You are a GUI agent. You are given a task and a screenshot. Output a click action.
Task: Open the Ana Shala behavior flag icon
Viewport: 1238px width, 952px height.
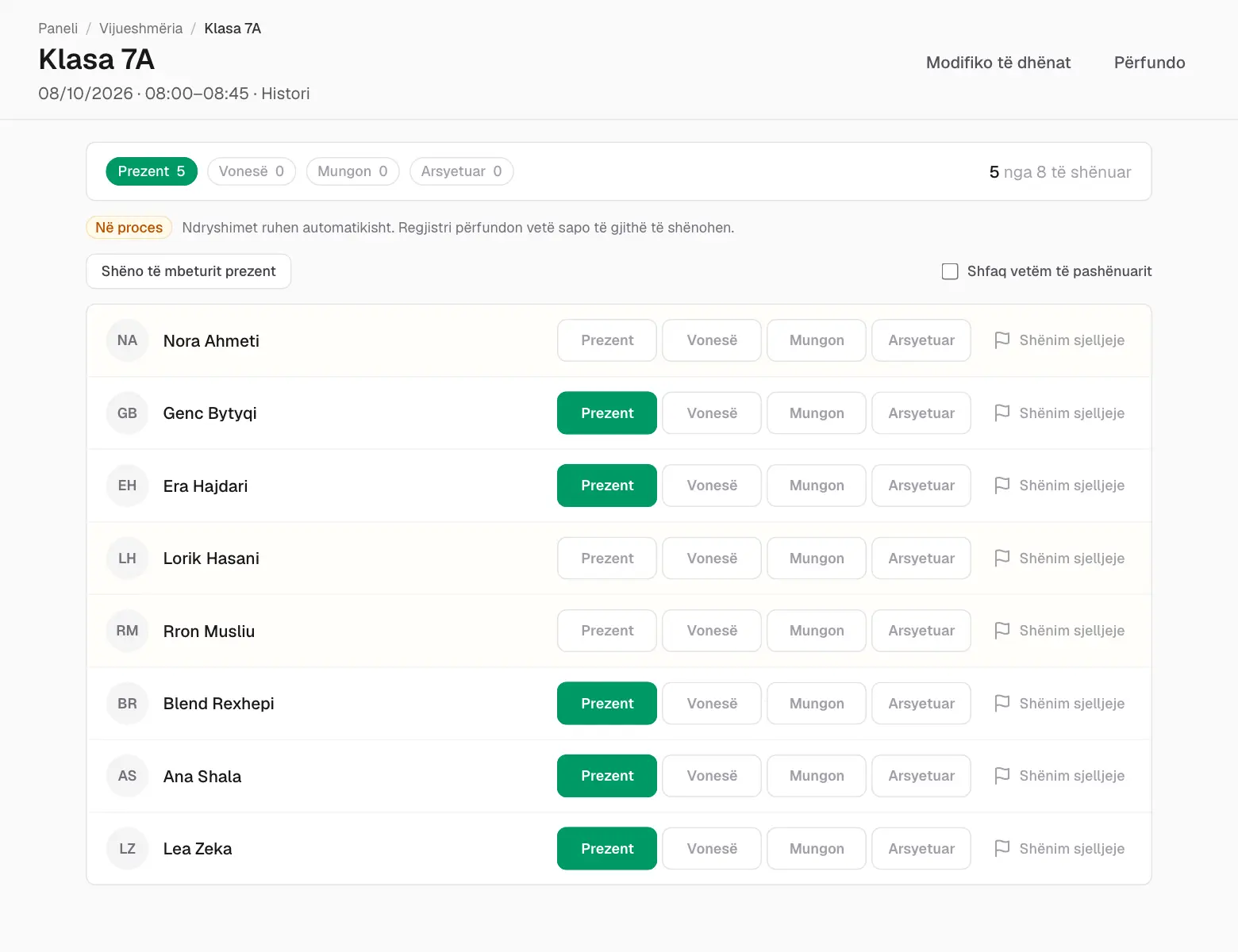1002,776
